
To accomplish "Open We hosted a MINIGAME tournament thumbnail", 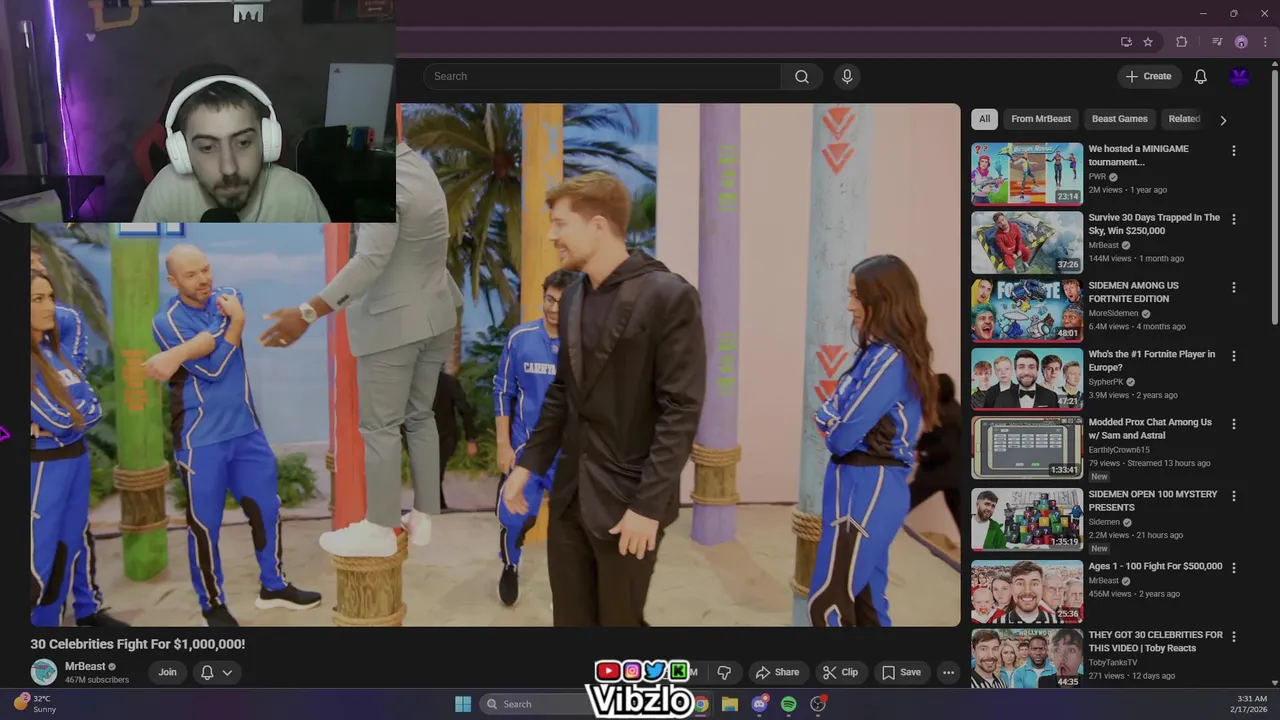I will (x=1027, y=173).
